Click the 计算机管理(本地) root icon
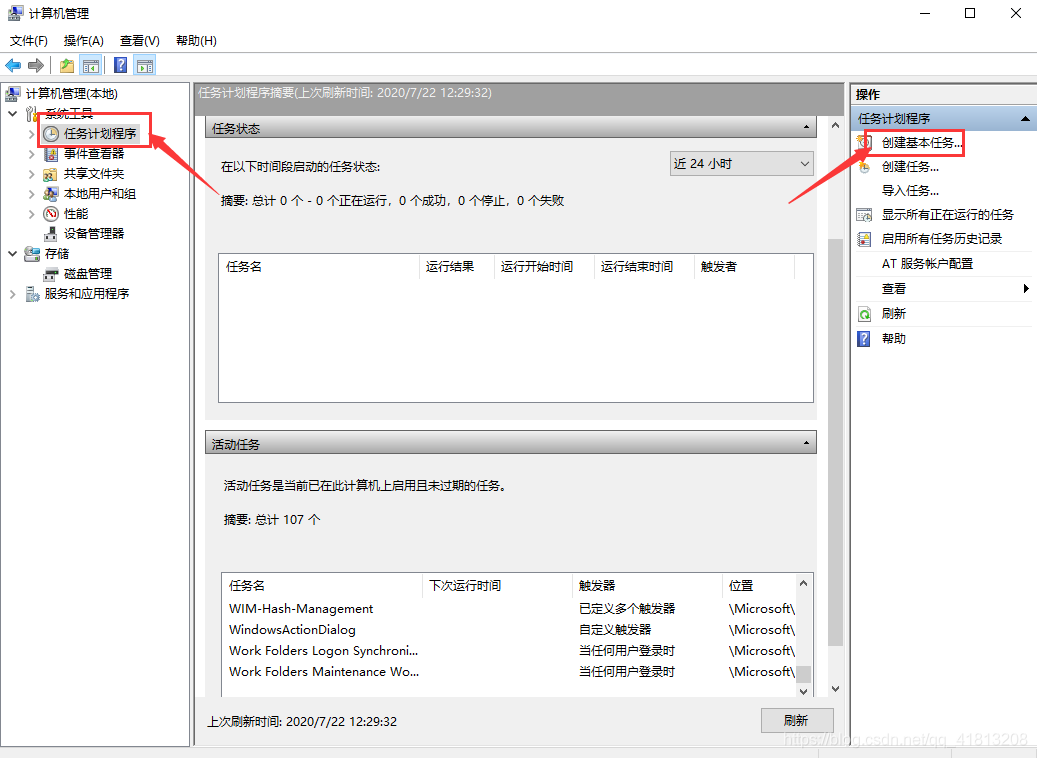1037x758 pixels. click(13, 94)
